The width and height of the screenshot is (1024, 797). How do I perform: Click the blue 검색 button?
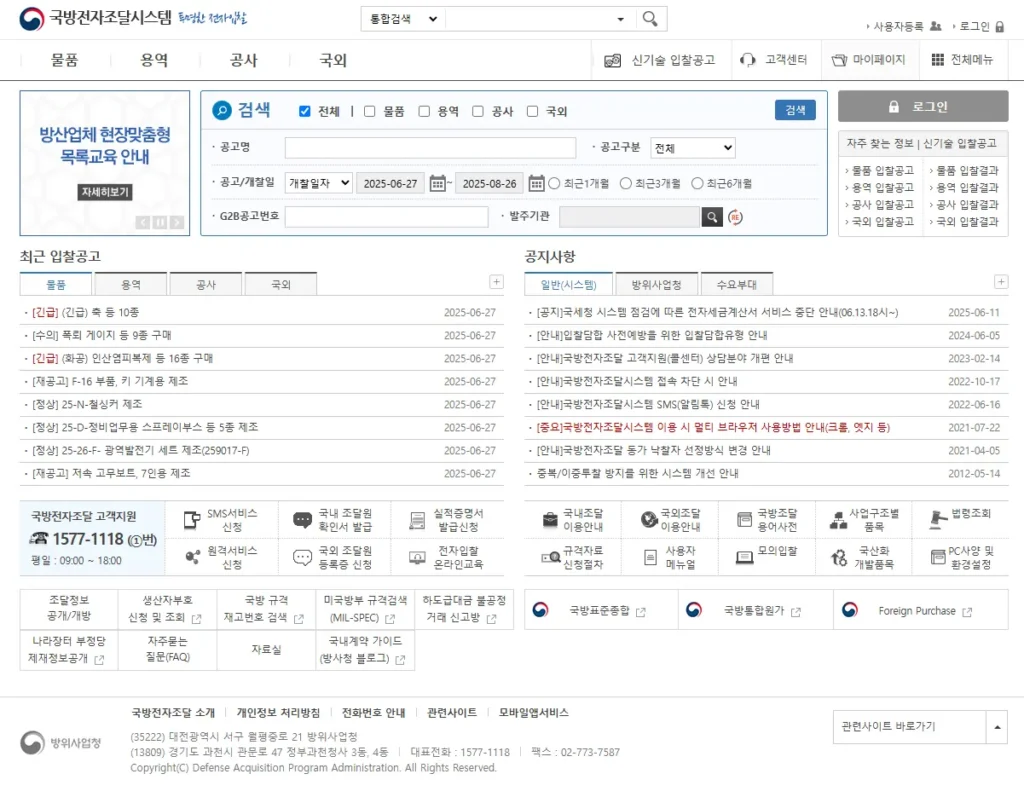pyautogui.click(x=795, y=110)
